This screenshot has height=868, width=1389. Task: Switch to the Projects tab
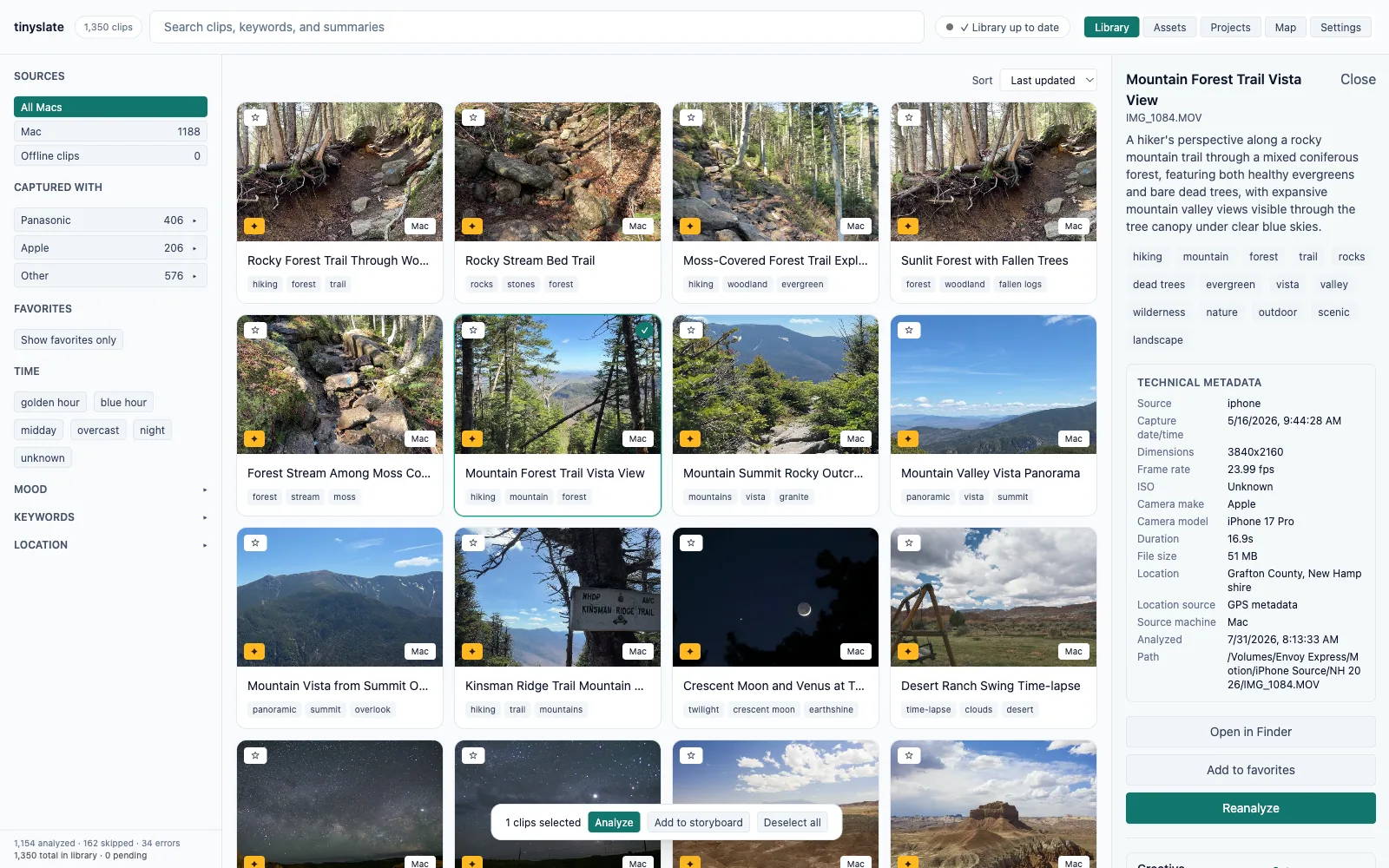coord(1230,27)
